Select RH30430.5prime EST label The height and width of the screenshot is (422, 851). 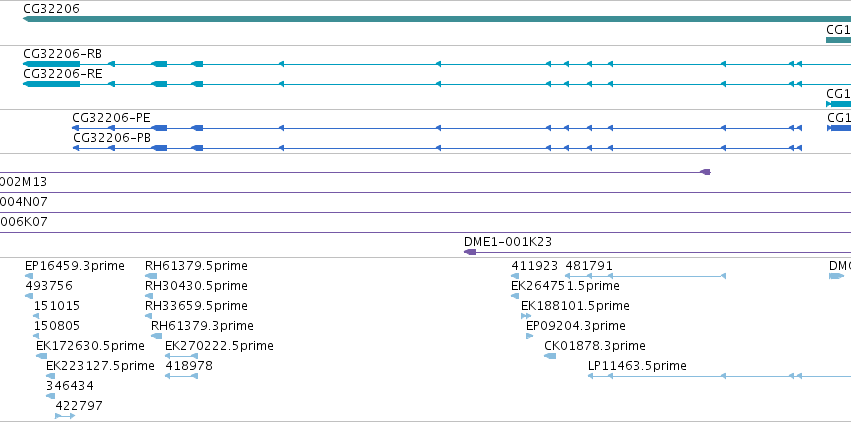point(196,286)
